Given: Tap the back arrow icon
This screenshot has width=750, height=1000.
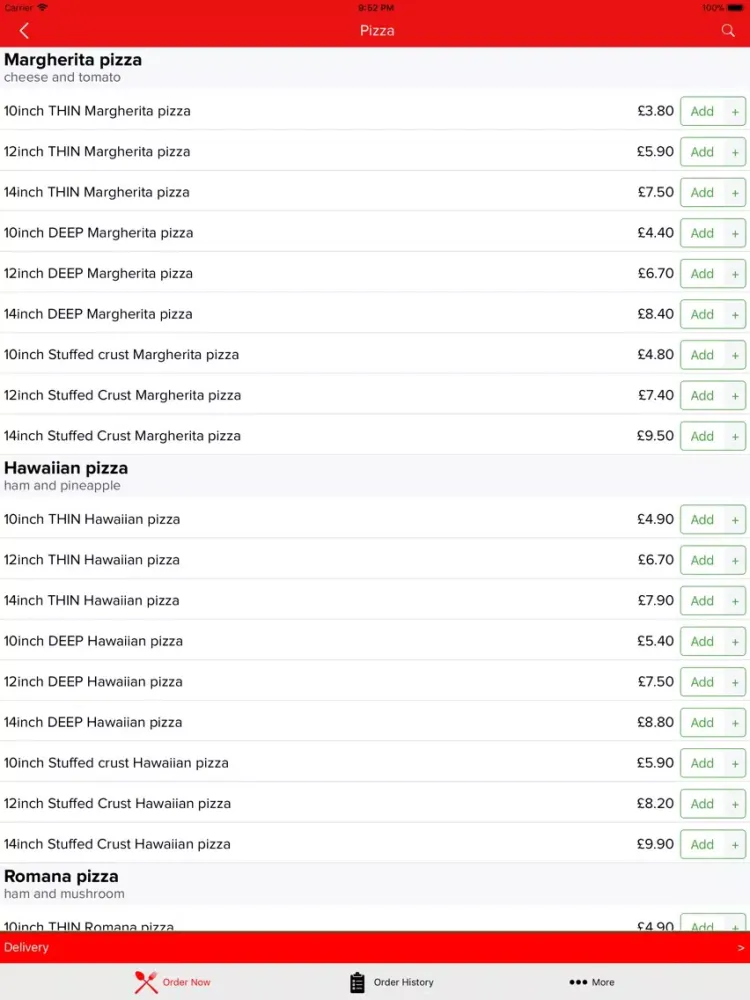Looking at the screenshot, I should tap(24, 31).
